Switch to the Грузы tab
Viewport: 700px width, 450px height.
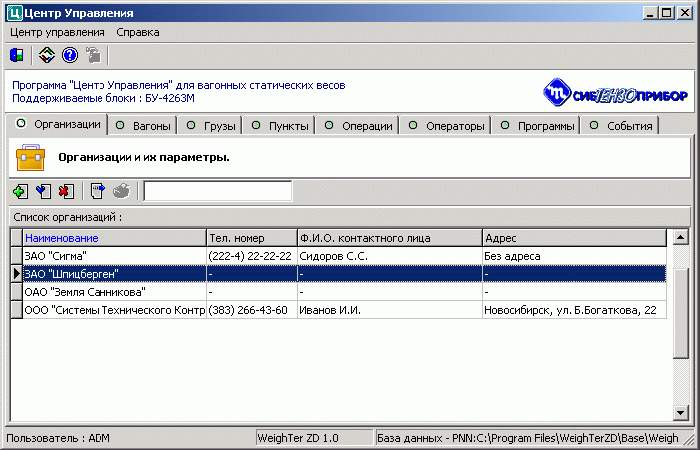[210, 126]
